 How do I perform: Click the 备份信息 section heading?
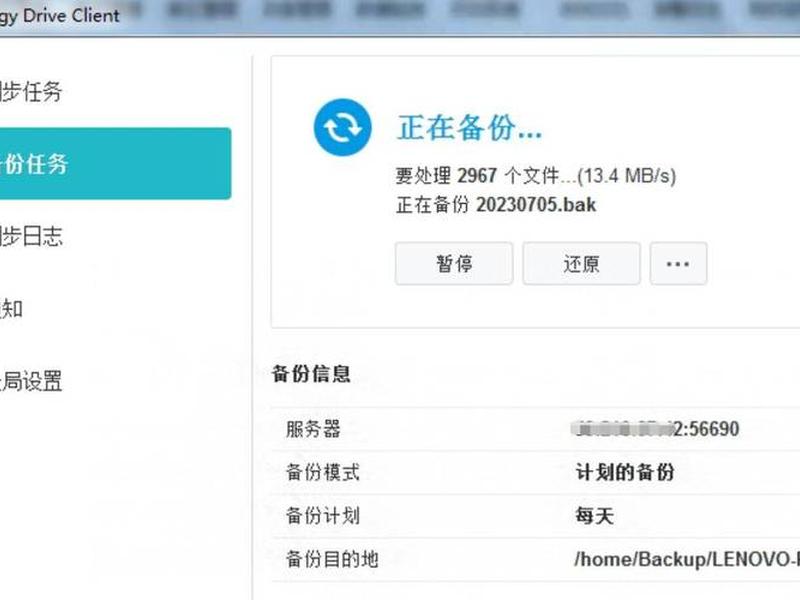point(311,373)
